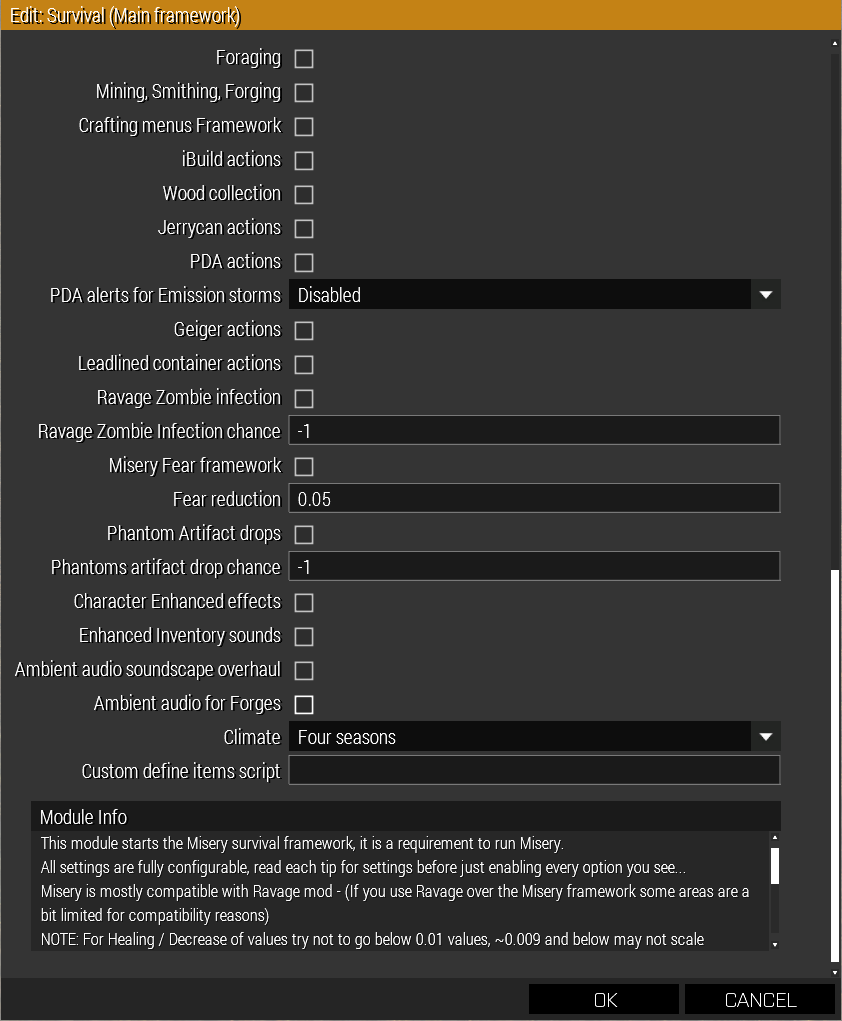Open PDA alerts for Emission storms dropdown

766,295
